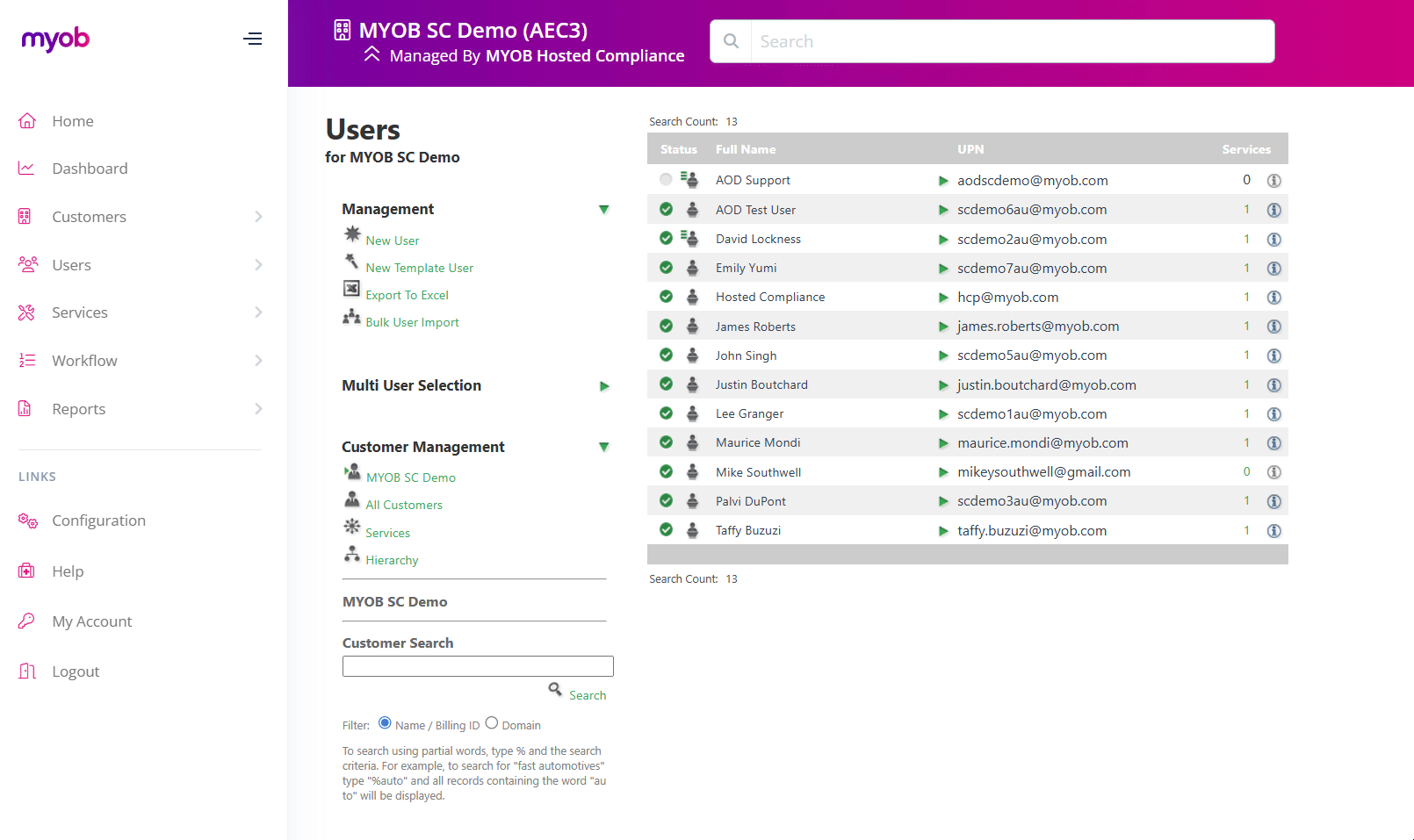Open My Account in the sidebar
Viewport: 1414px width, 840px height.
point(92,621)
